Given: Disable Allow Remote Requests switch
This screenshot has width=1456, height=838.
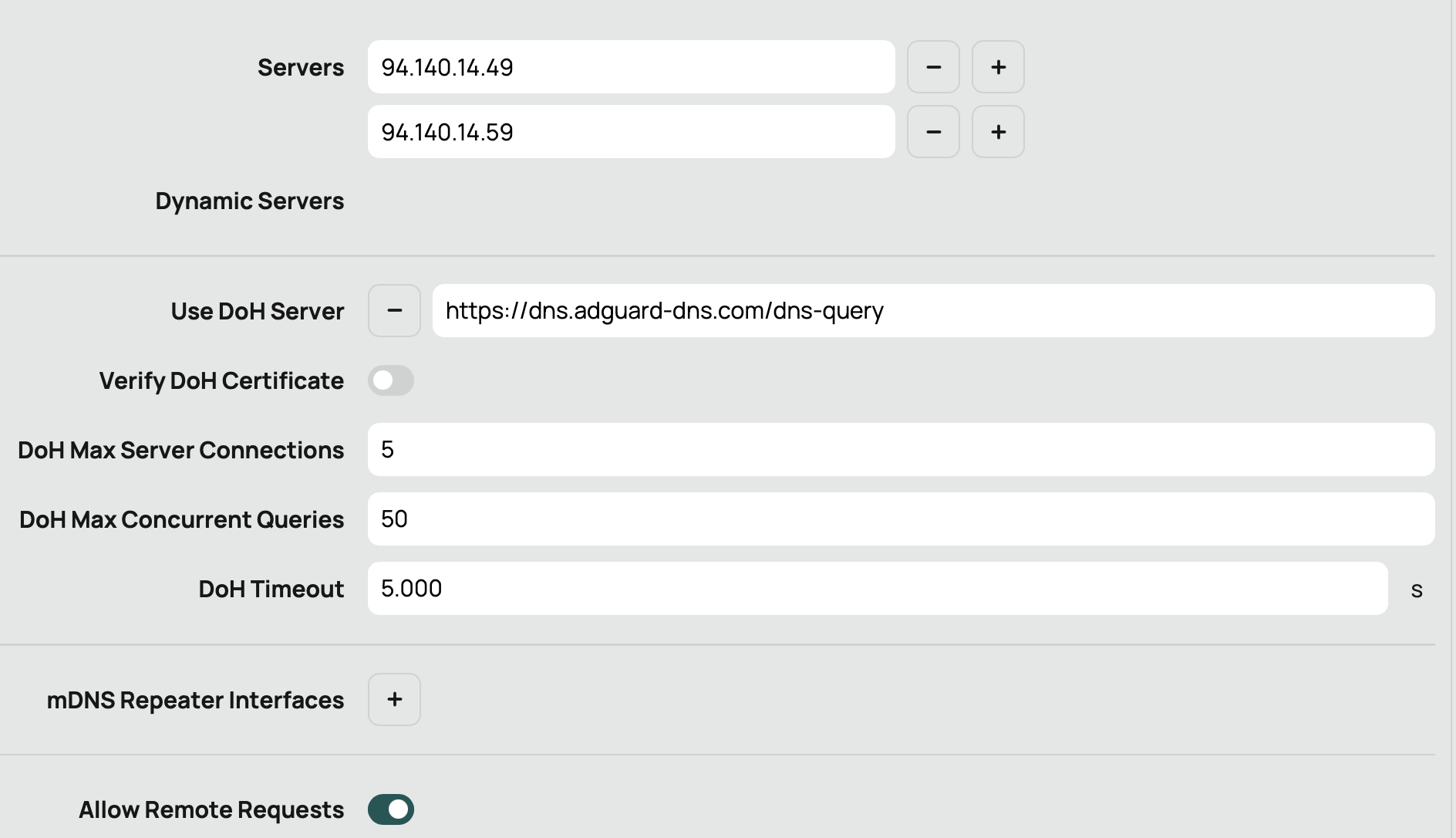Looking at the screenshot, I should 391,809.
